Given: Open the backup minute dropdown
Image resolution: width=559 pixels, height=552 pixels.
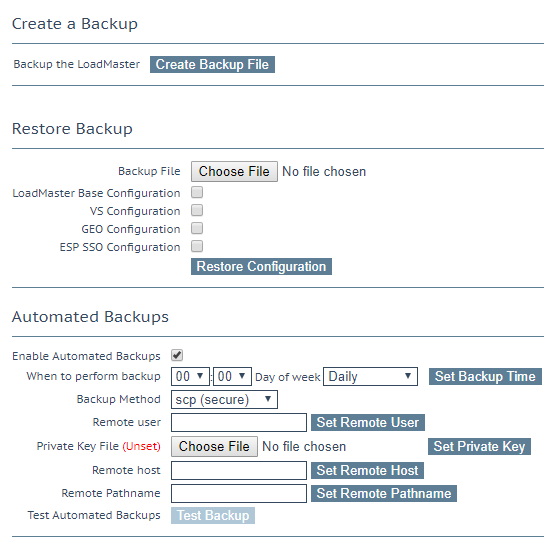Looking at the screenshot, I should click(x=232, y=377).
